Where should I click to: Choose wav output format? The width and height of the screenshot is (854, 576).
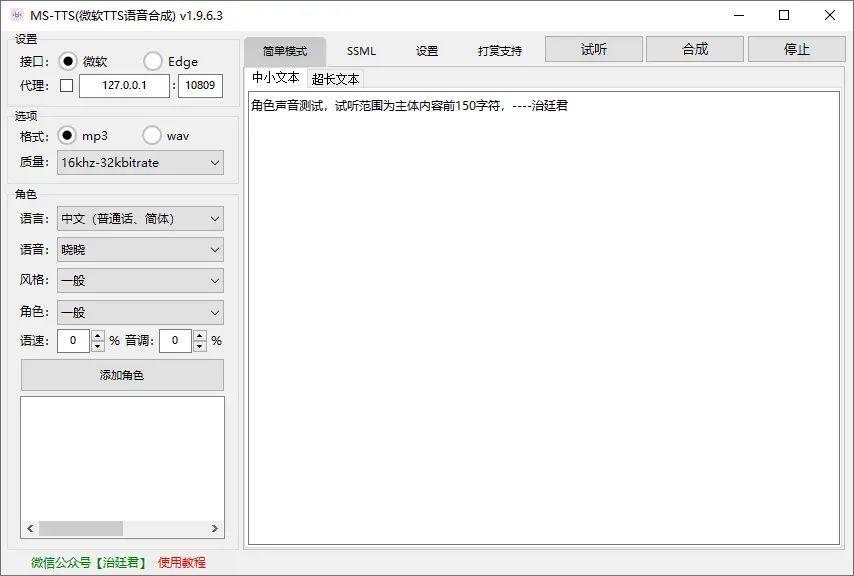152,135
